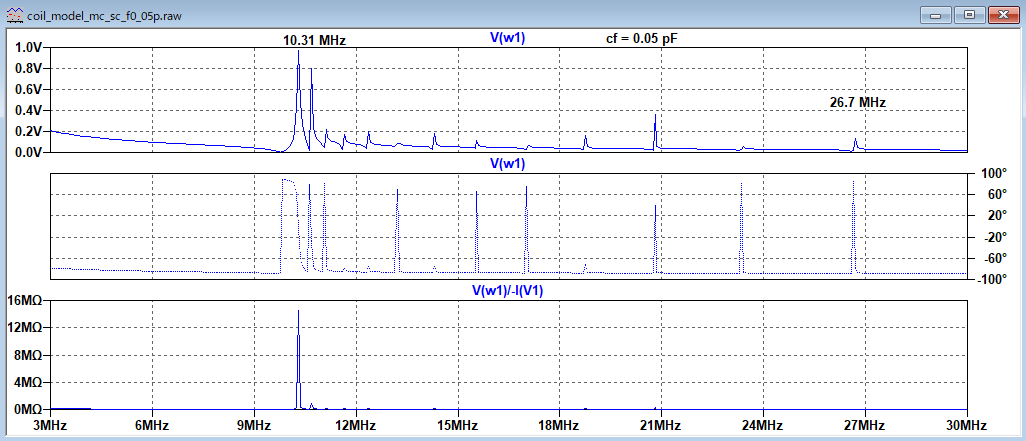Click the 0.8V voltage axis label
Image resolution: width=1026 pixels, height=441 pixels.
[28, 69]
